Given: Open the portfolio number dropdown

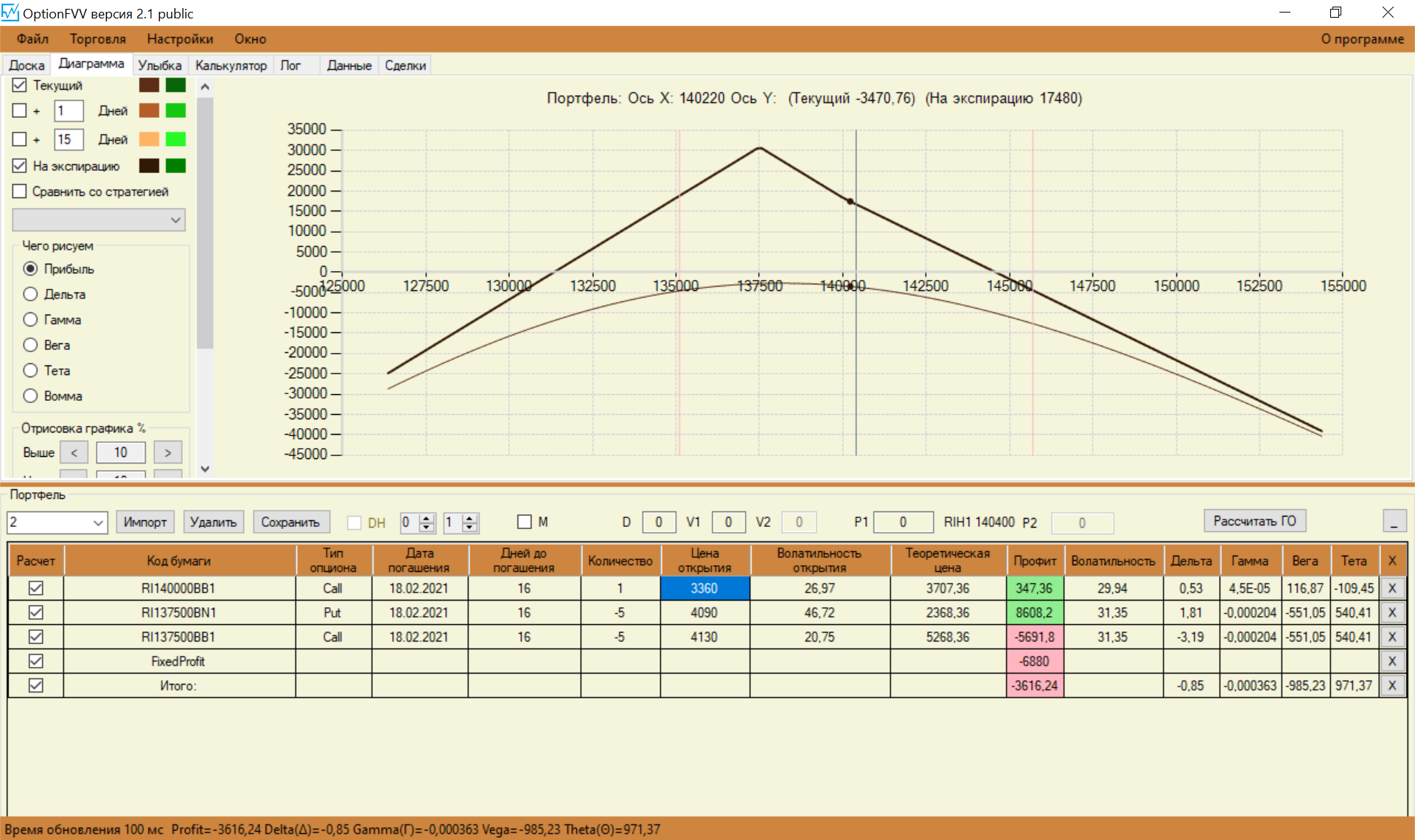Looking at the screenshot, I should [98, 522].
